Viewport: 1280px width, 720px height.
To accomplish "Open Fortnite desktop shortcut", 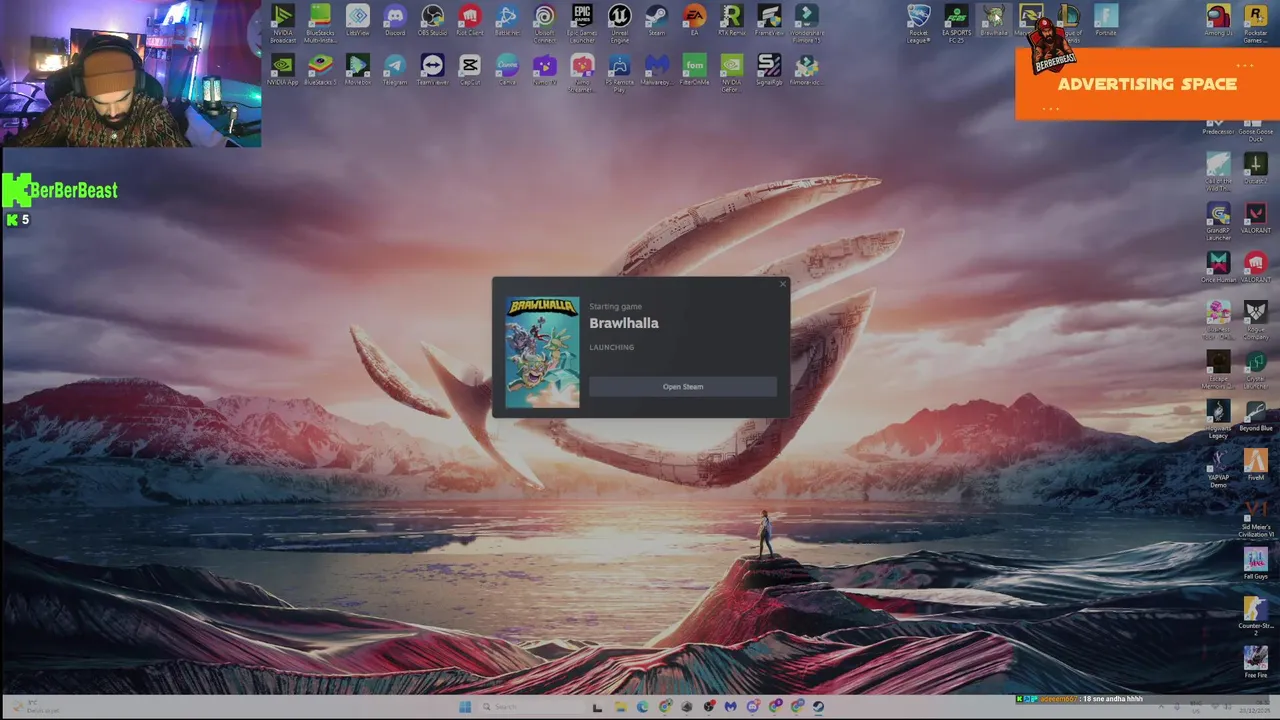I will tap(1105, 20).
